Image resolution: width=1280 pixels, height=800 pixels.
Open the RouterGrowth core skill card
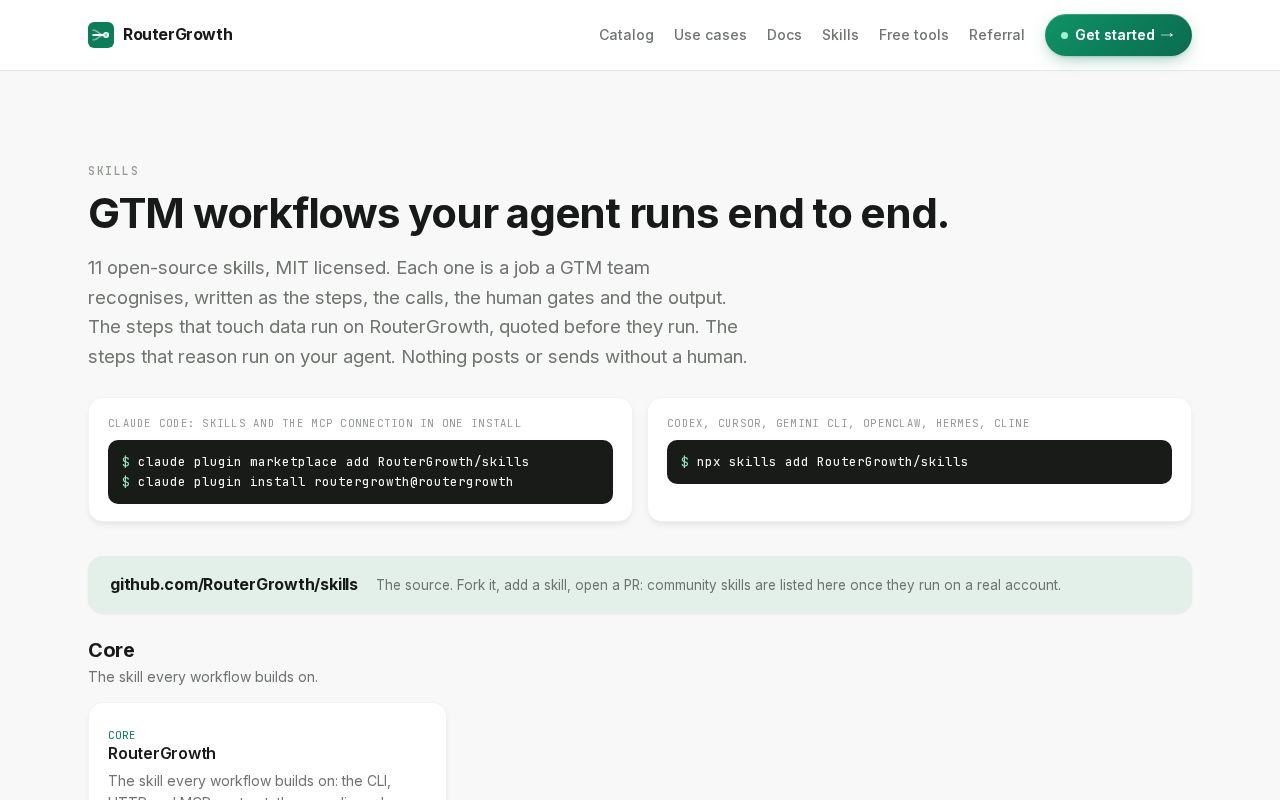pyautogui.click(x=267, y=752)
